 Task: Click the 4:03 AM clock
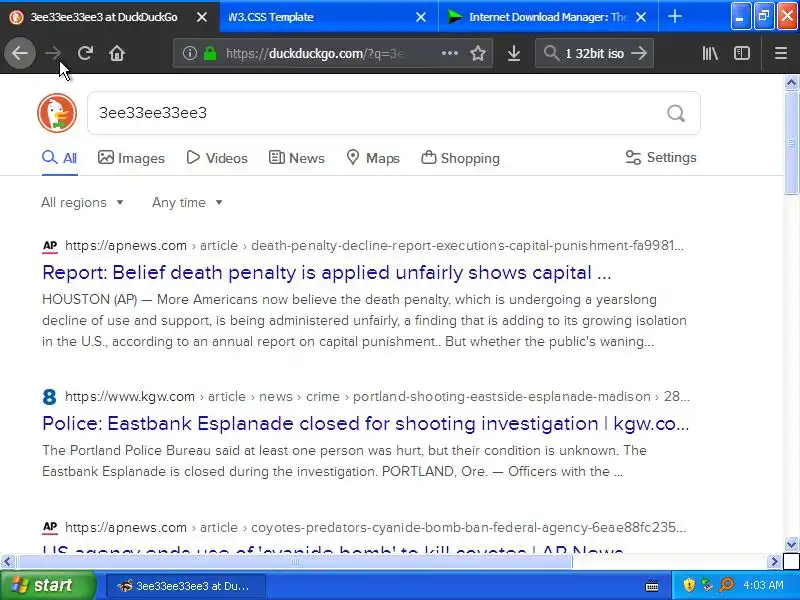763,585
